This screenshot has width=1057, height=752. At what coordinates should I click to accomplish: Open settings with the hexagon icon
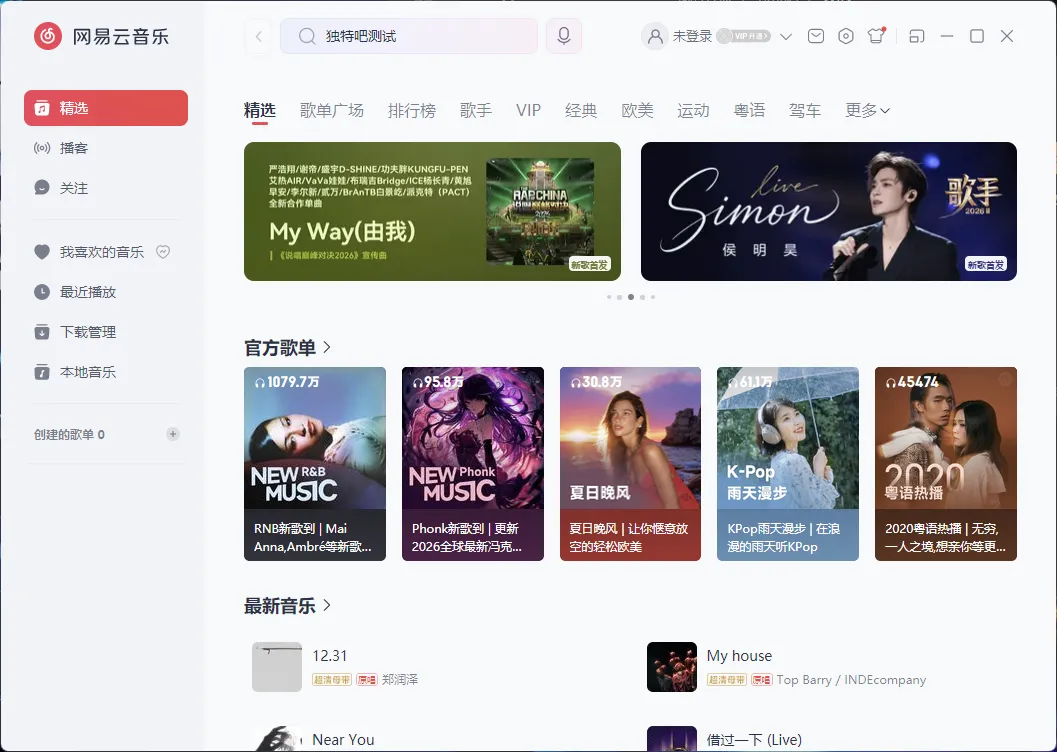point(846,36)
